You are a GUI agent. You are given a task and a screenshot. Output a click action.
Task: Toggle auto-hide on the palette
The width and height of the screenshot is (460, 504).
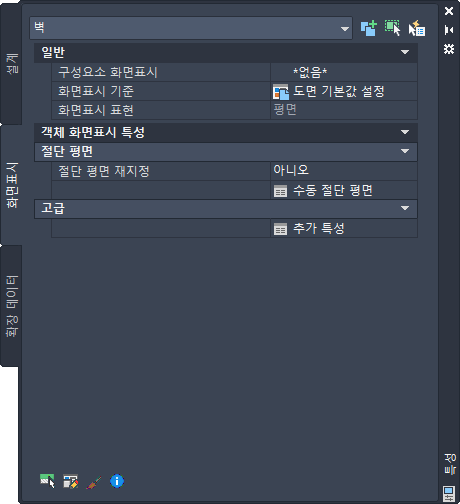(x=449, y=30)
